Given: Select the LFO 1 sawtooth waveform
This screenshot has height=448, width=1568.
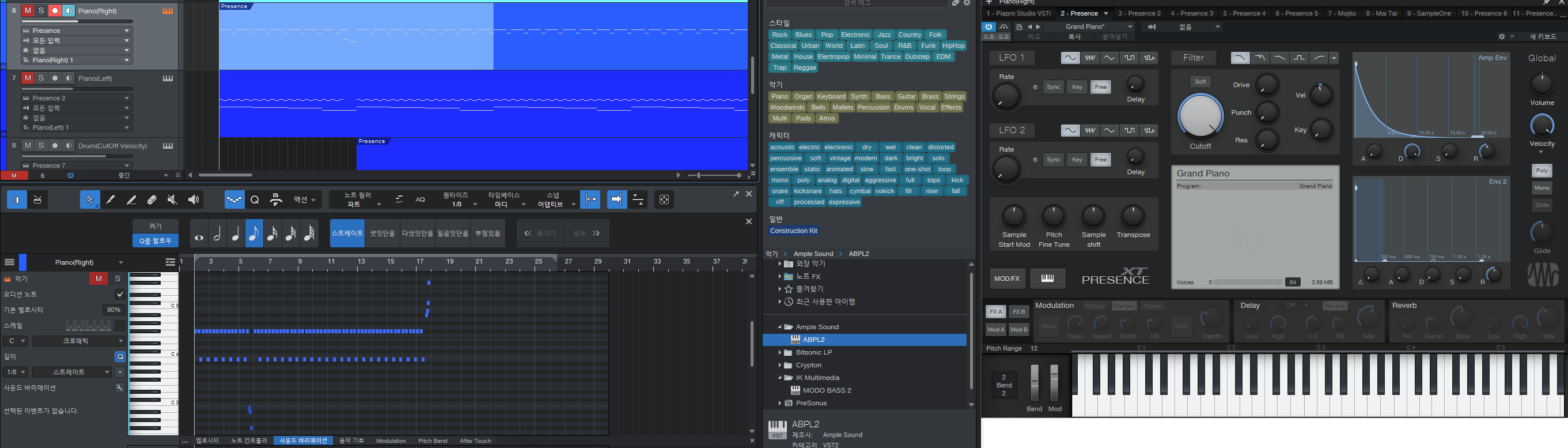Looking at the screenshot, I should point(1089,58).
